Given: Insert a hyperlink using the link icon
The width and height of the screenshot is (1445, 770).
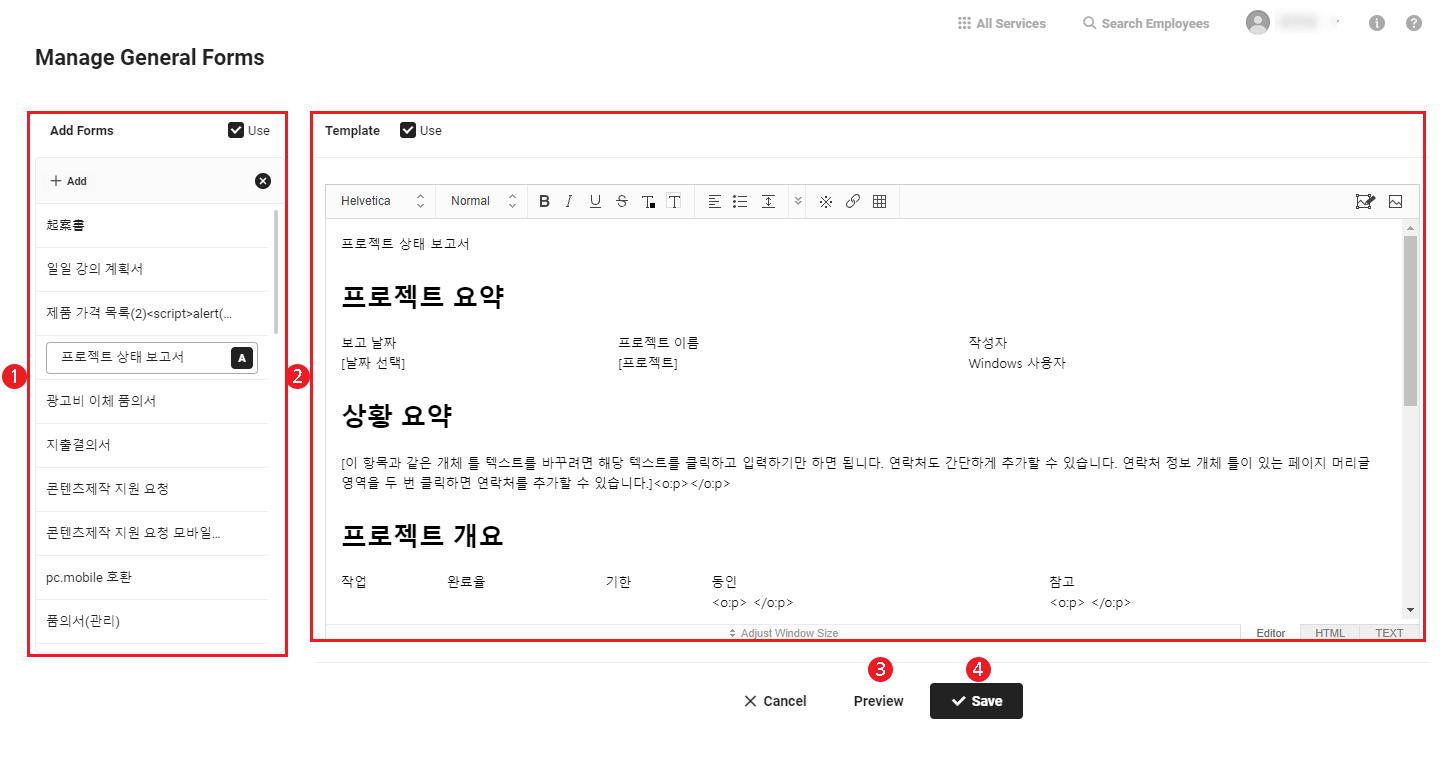Looking at the screenshot, I should click(852, 201).
